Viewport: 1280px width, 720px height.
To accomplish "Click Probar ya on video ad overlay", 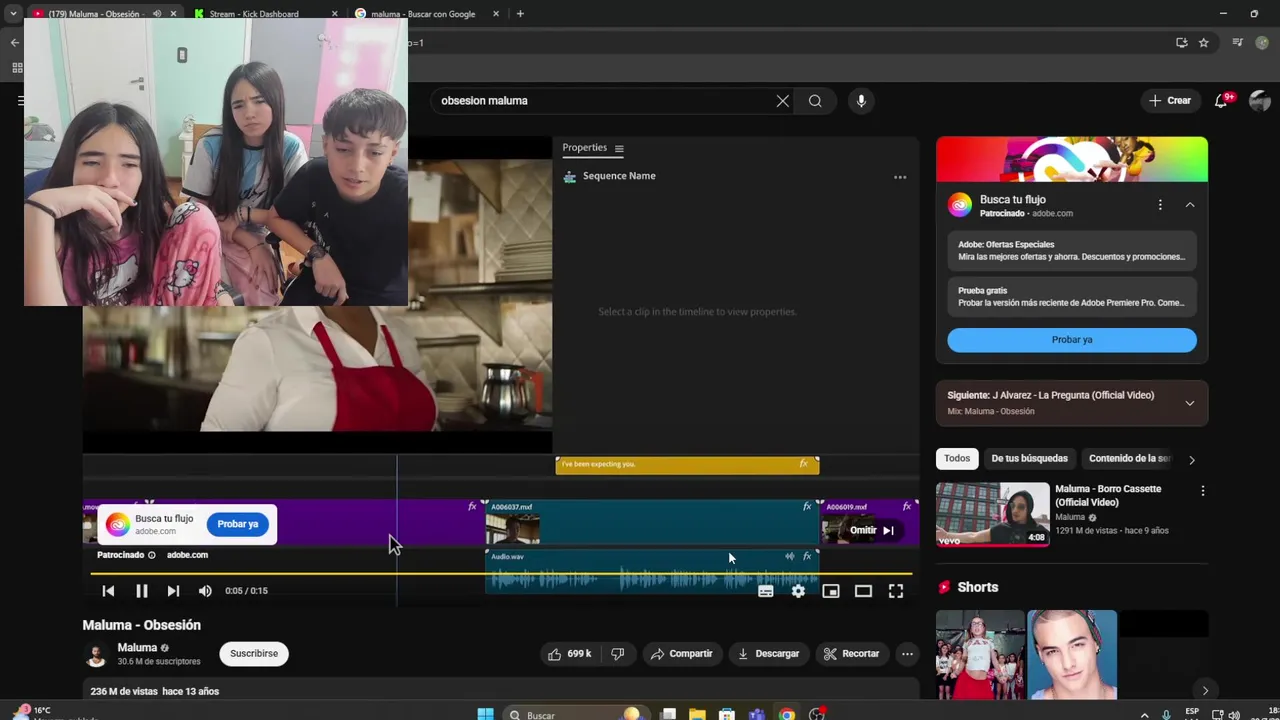I will pyautogui.click(x=238, y=524).
